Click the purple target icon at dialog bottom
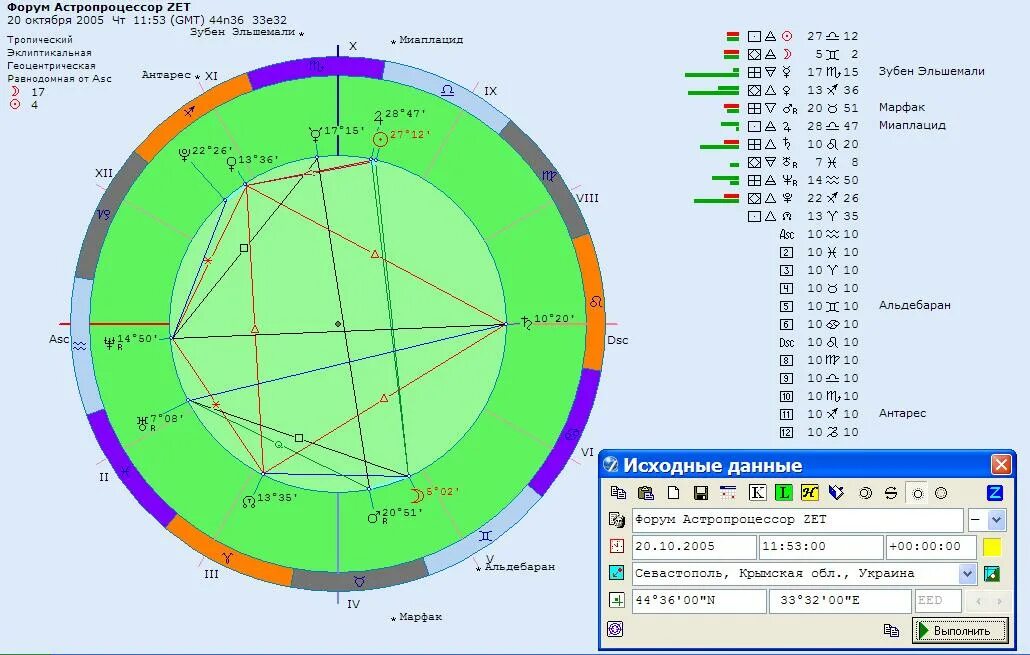1030x655 pixels. 615,629
